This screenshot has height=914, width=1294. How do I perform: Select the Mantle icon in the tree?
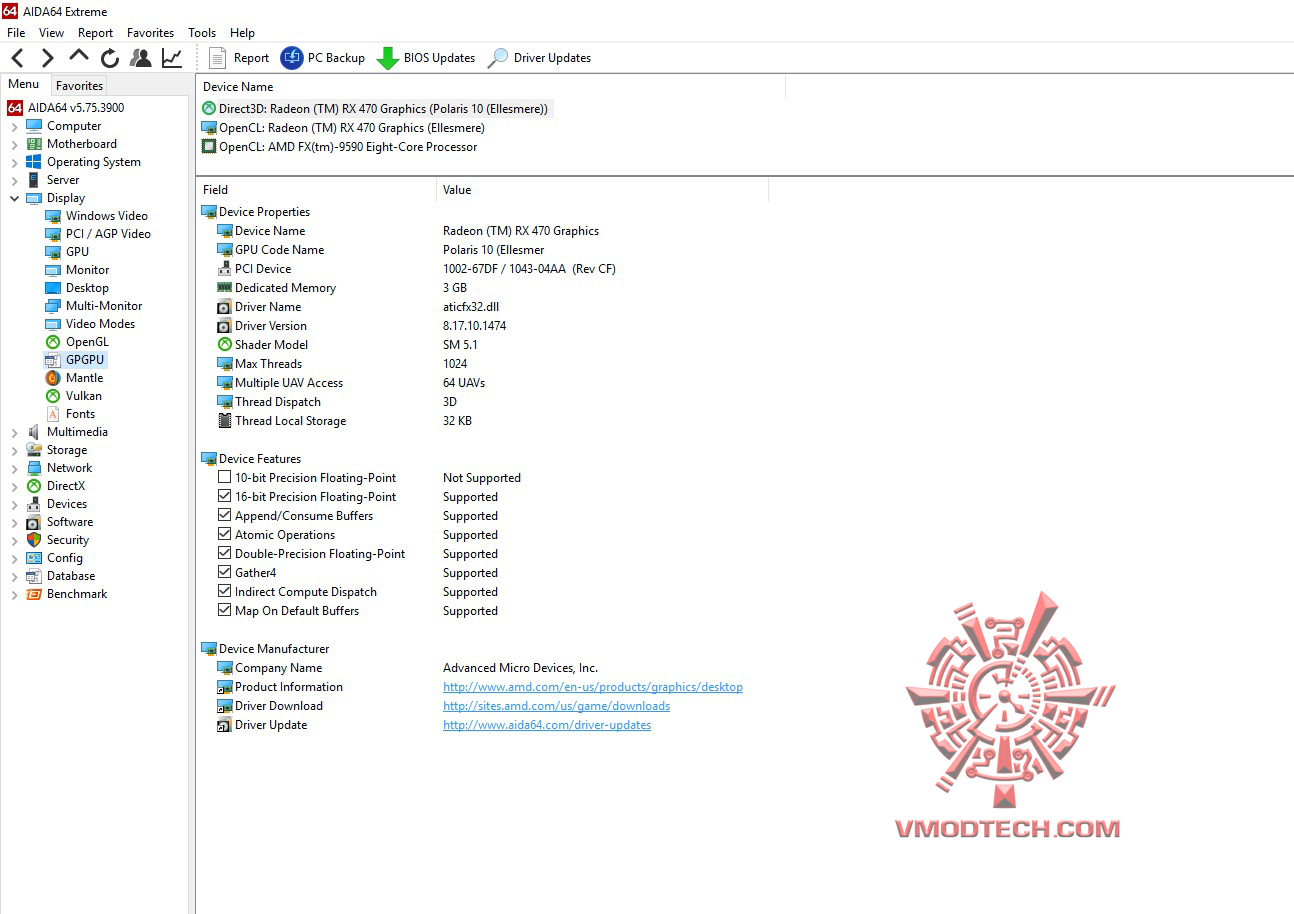click(54, 378)
